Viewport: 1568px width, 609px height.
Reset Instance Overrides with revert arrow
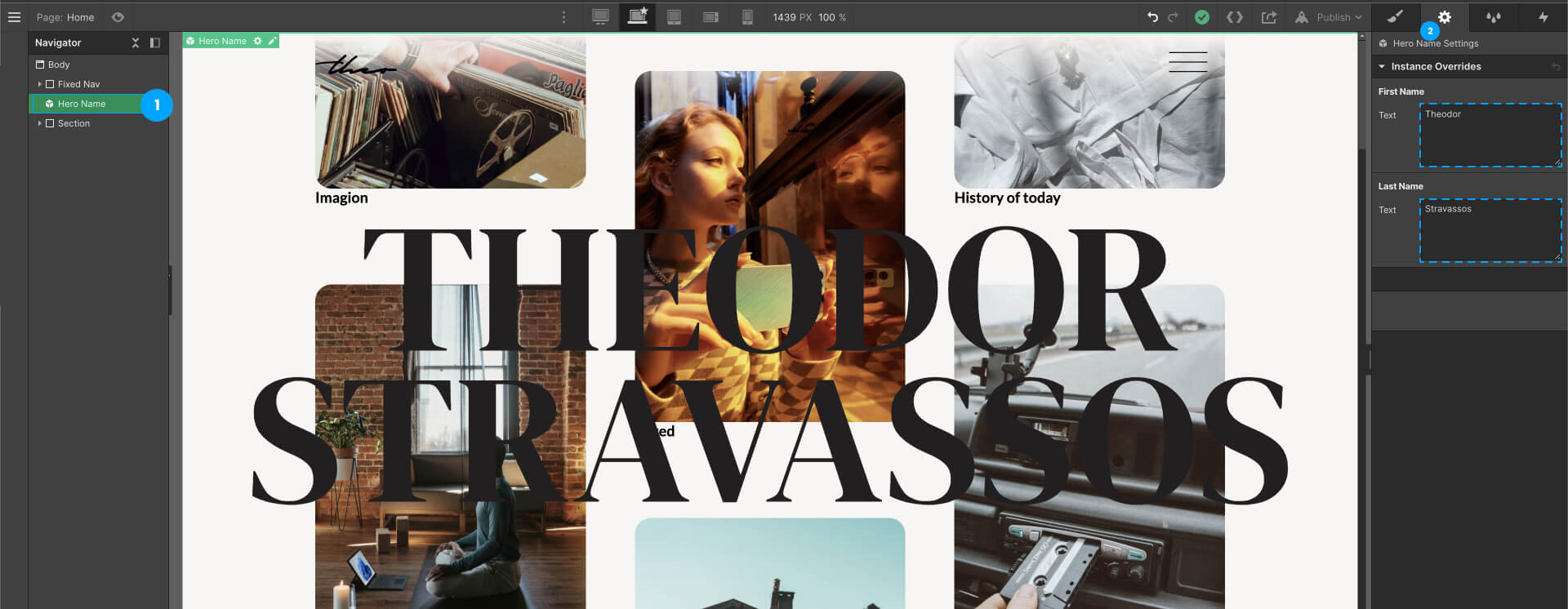coord(1556,67)
